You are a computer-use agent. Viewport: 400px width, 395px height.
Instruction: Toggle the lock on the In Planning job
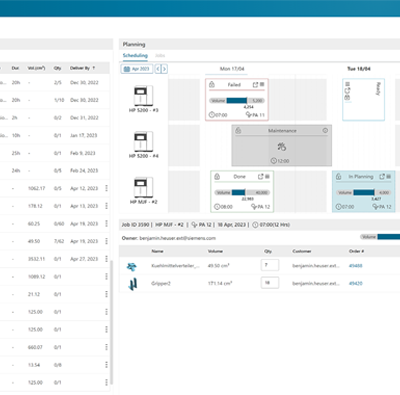(x=339, y=177)
